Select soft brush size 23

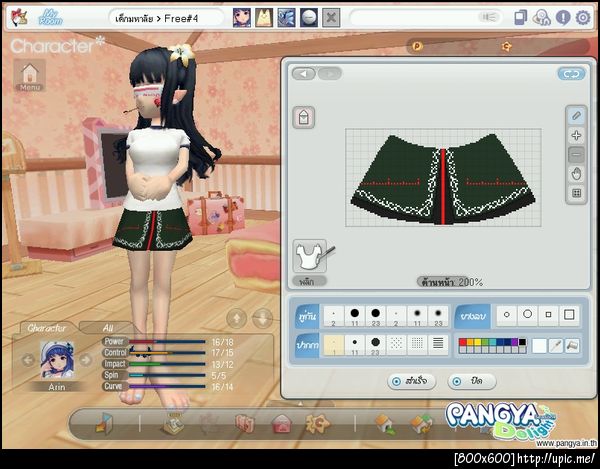point(438,316)
